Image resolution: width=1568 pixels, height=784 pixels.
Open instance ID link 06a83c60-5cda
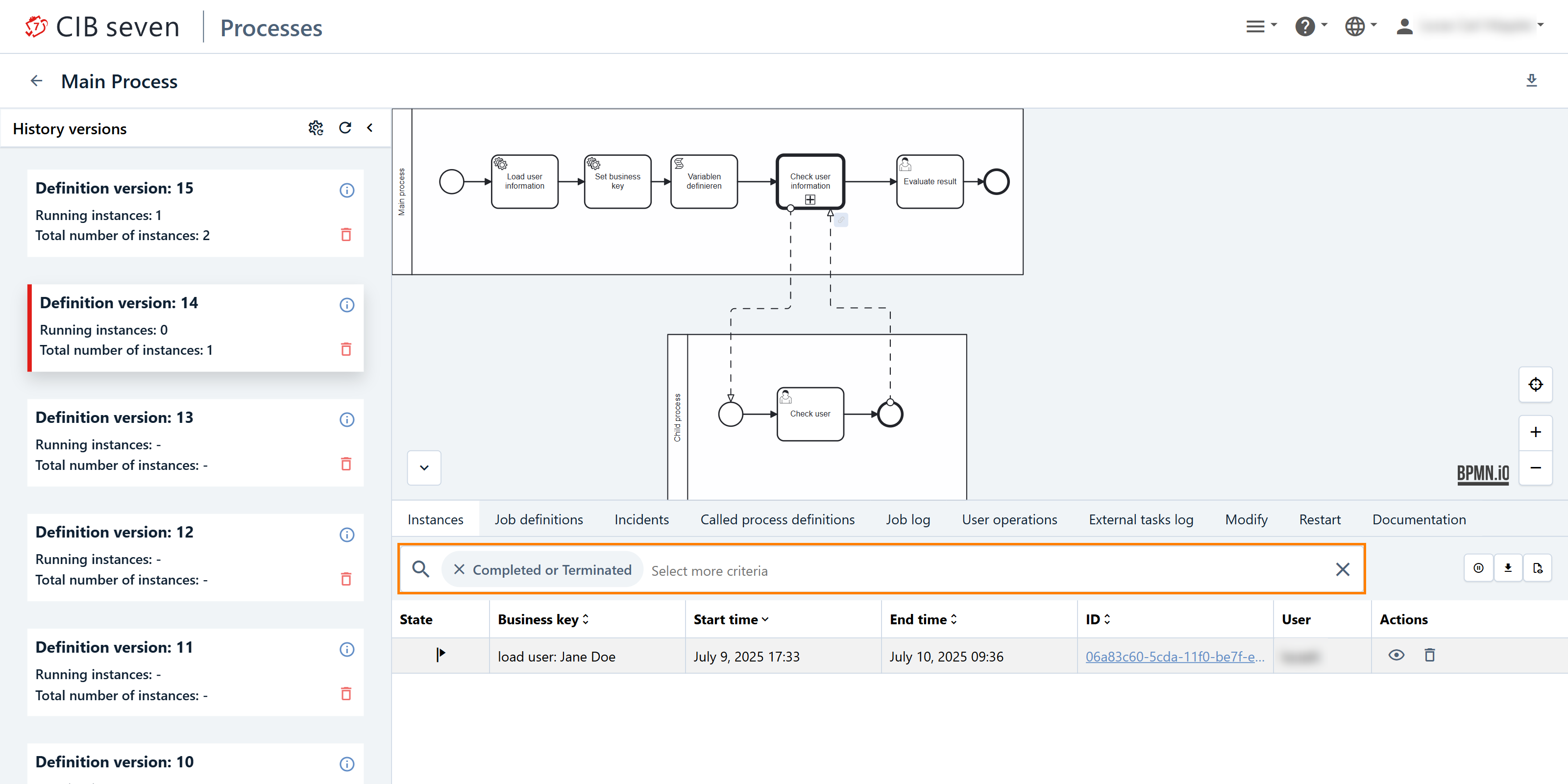[x=1174, y=657]
